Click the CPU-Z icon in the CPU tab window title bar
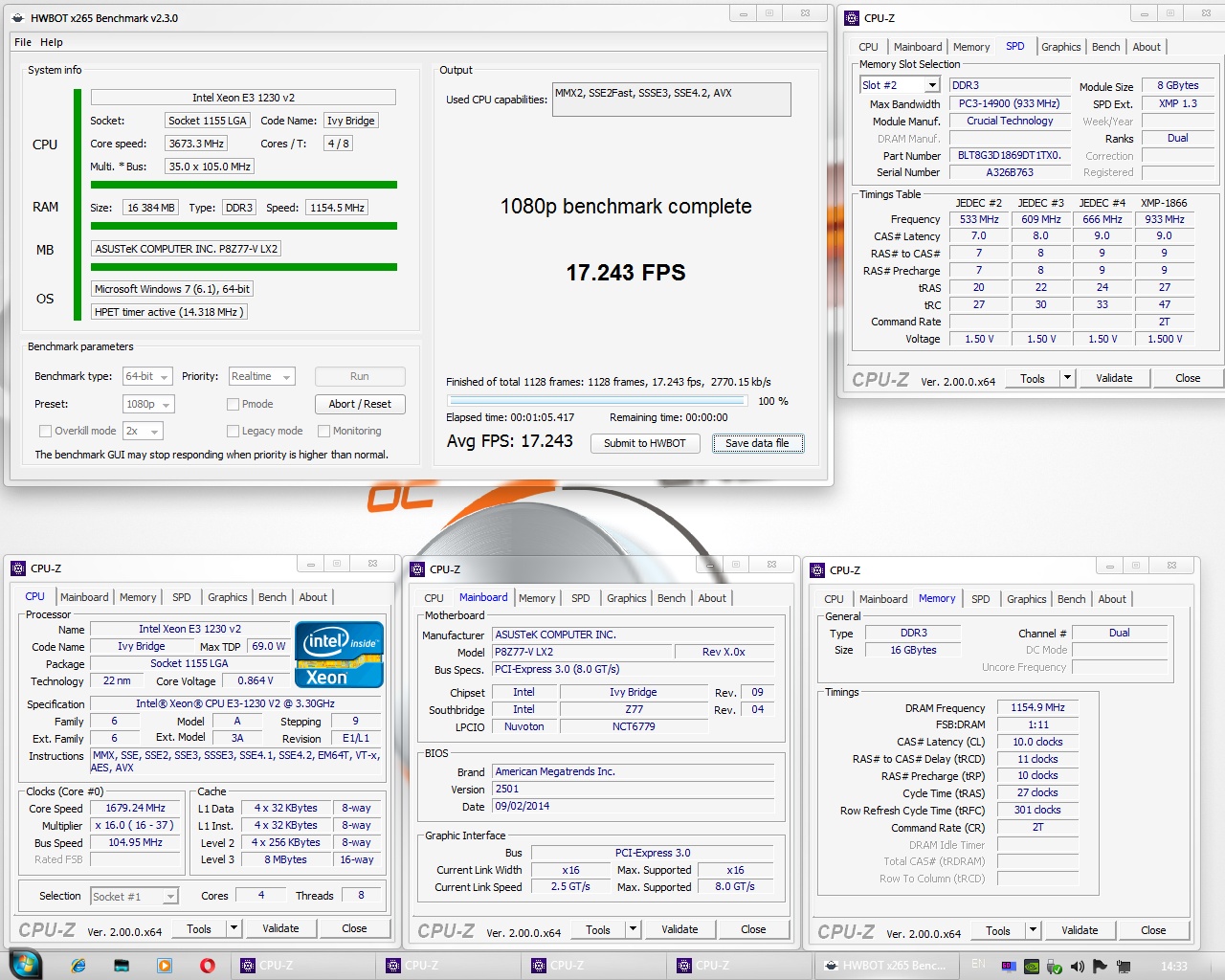 [18, 568]
